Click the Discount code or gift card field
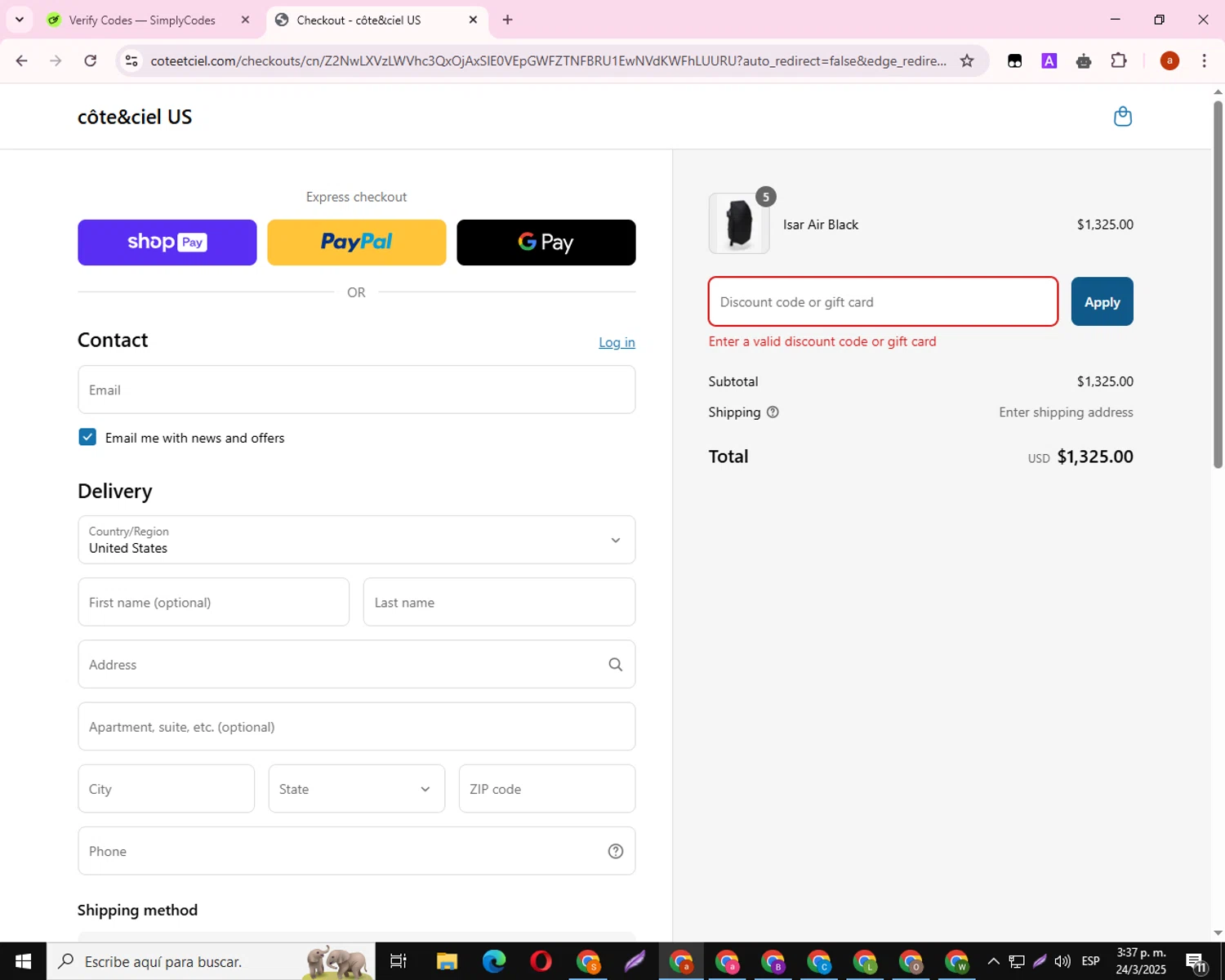Image resolution: width=1225 pixels, height=980 pixels. click(883, 301)
